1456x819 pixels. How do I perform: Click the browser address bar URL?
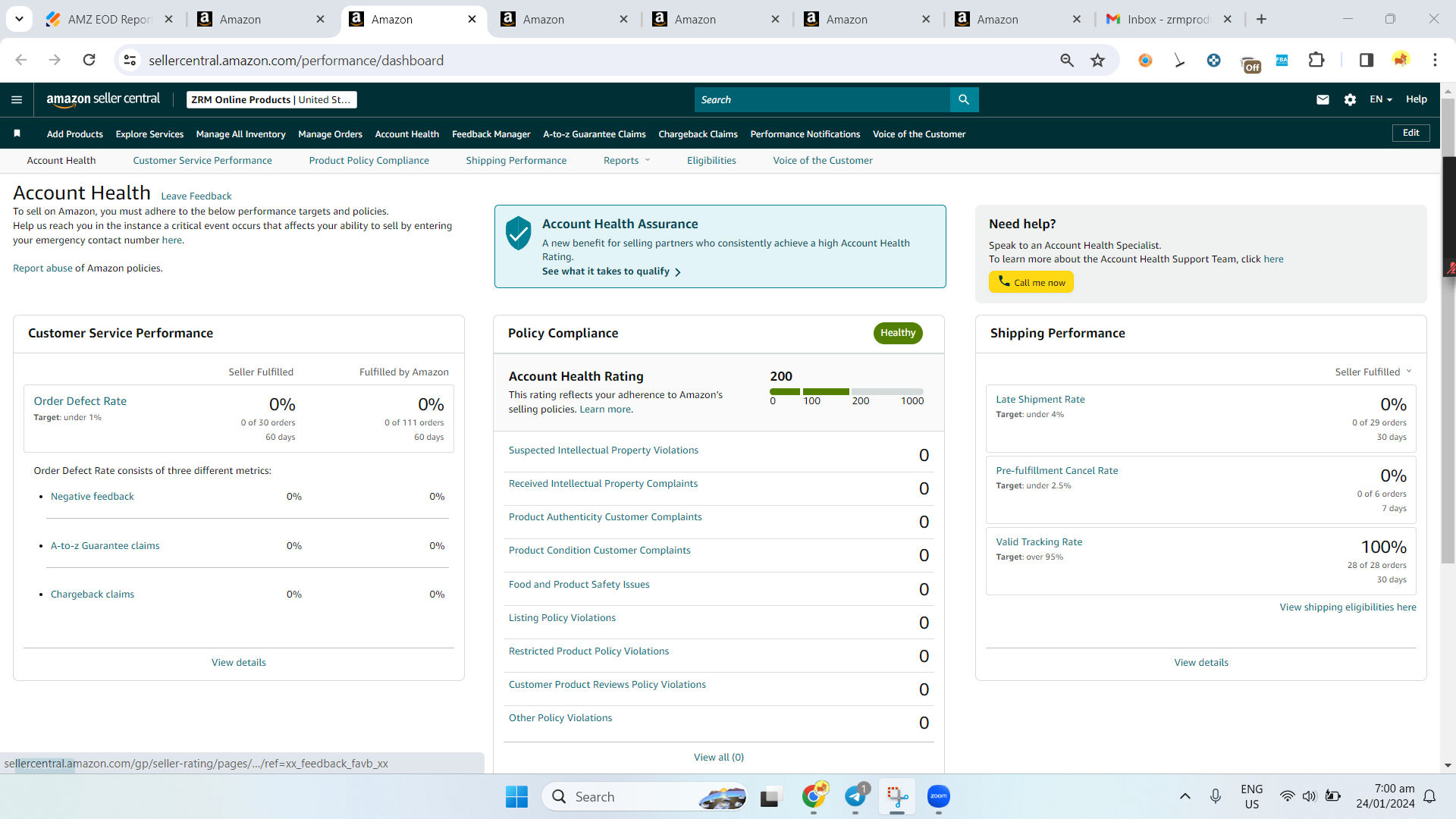click(x=296, y=60)
